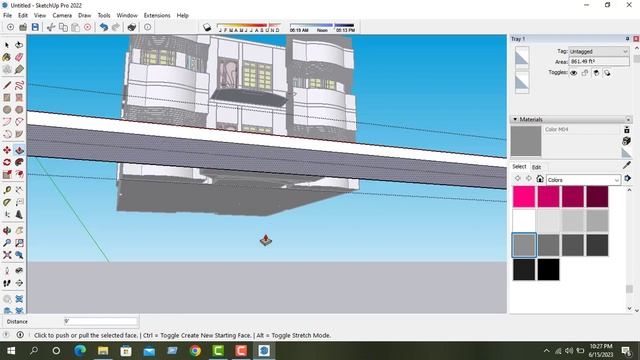Select the Freehand squiggle tool
This screenshot has width=640, height=360.
(x=19, y=85)
